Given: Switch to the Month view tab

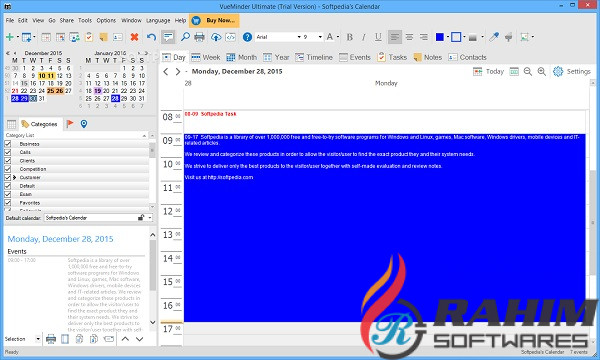Looking at the screenshot, I should 241,57.
